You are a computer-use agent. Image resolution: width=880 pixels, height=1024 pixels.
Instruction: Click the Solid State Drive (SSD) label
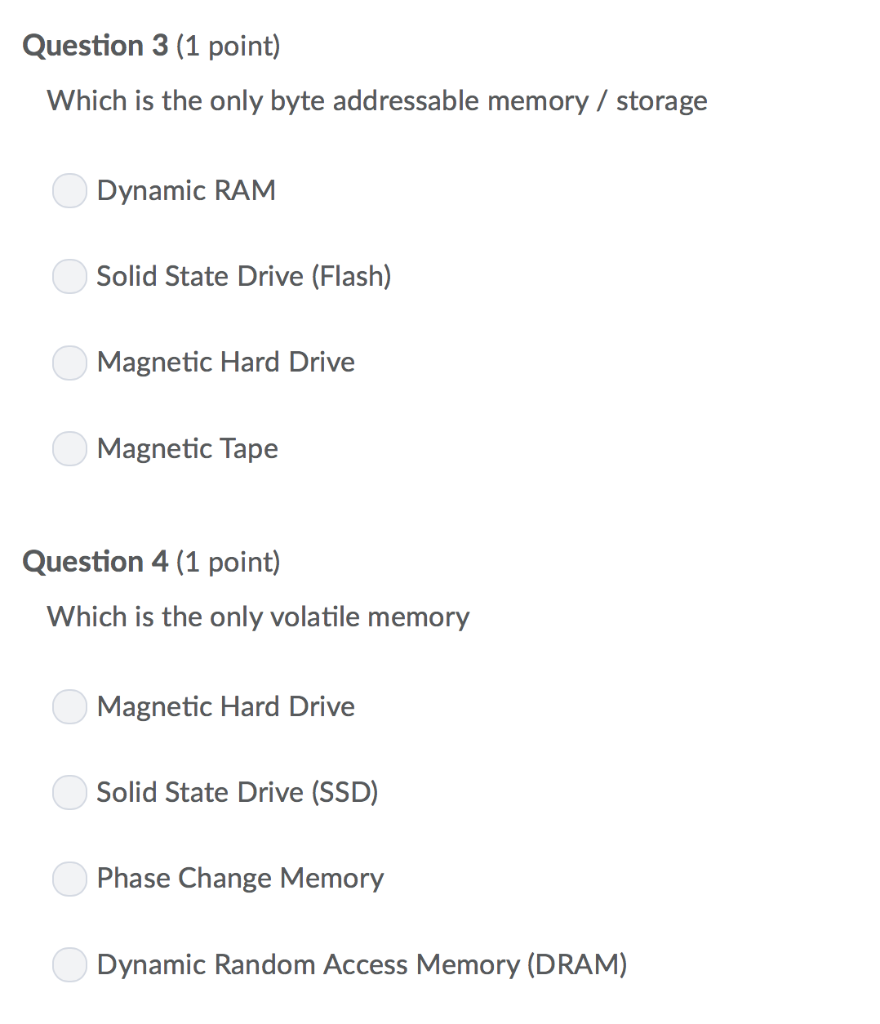pyautogui.click(x=238, y=792)
